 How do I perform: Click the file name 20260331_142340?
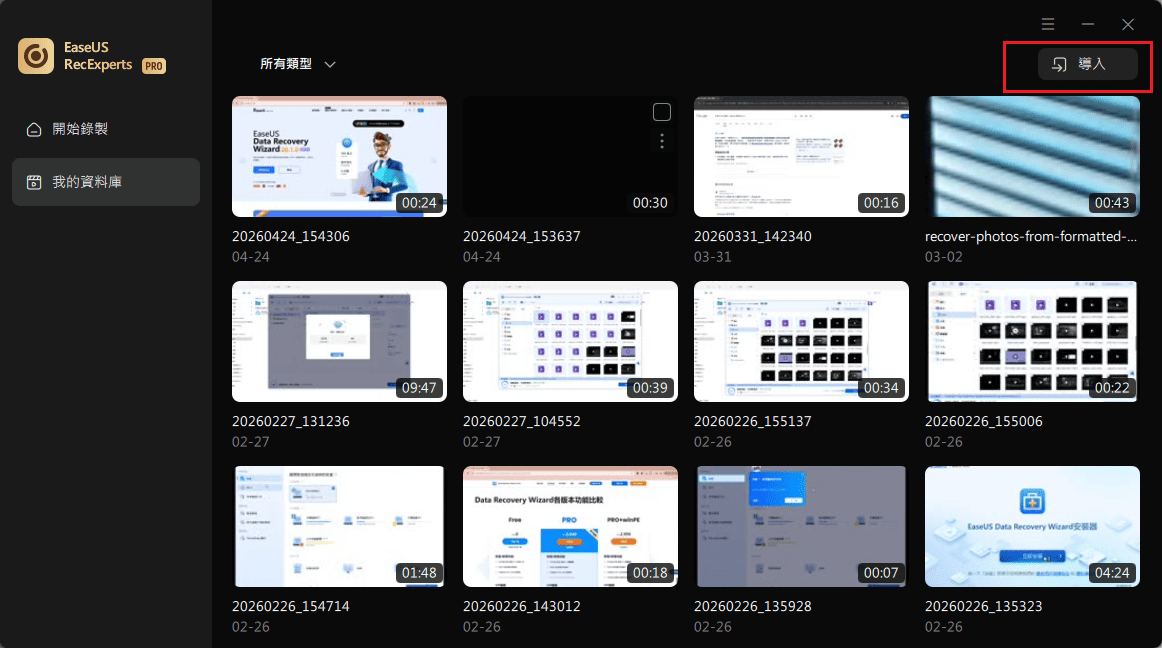(753, 237)
